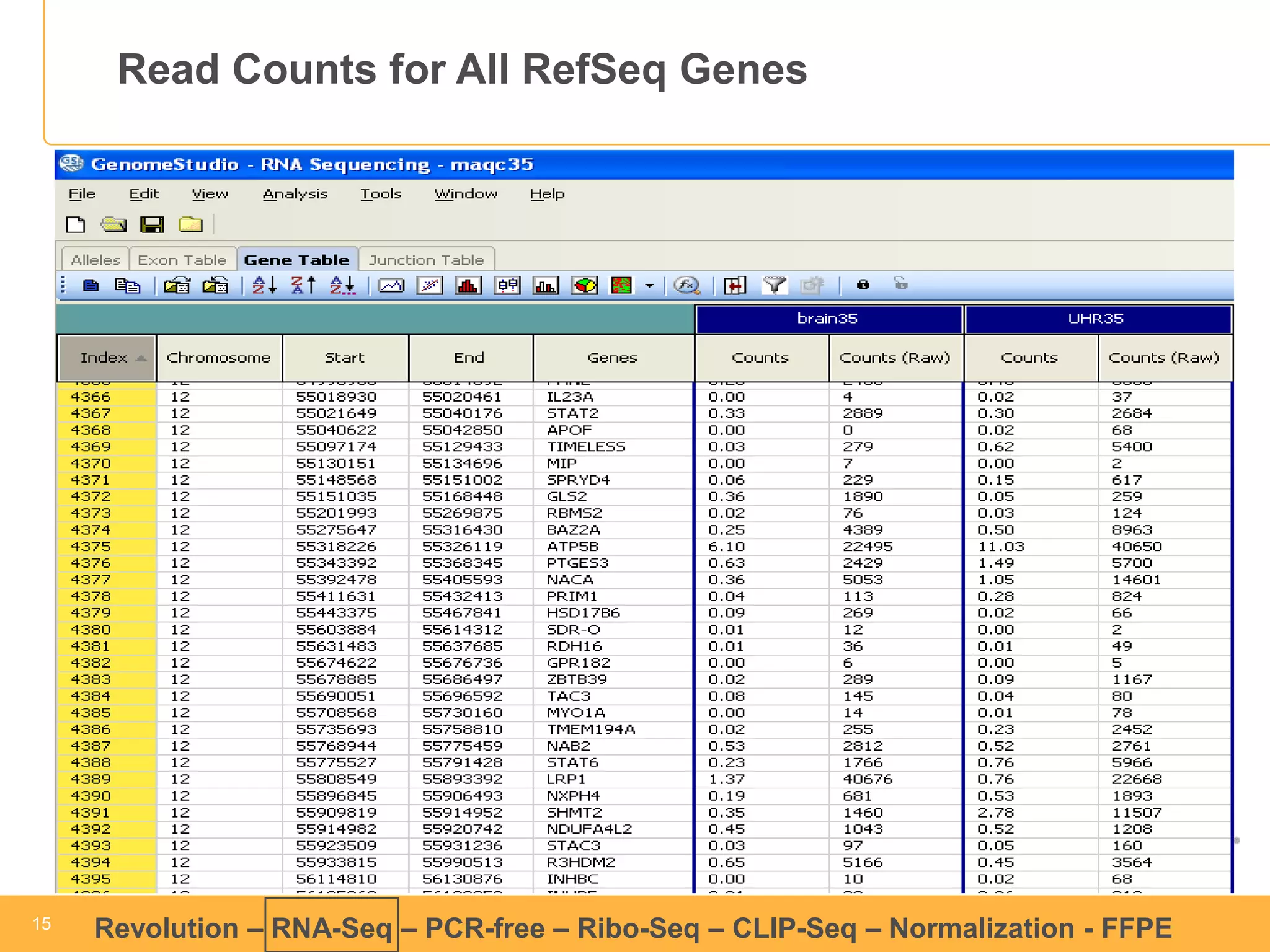Open the line plot icon
1270x952 pixels.
pyautogui.click(x=391, y=285)
